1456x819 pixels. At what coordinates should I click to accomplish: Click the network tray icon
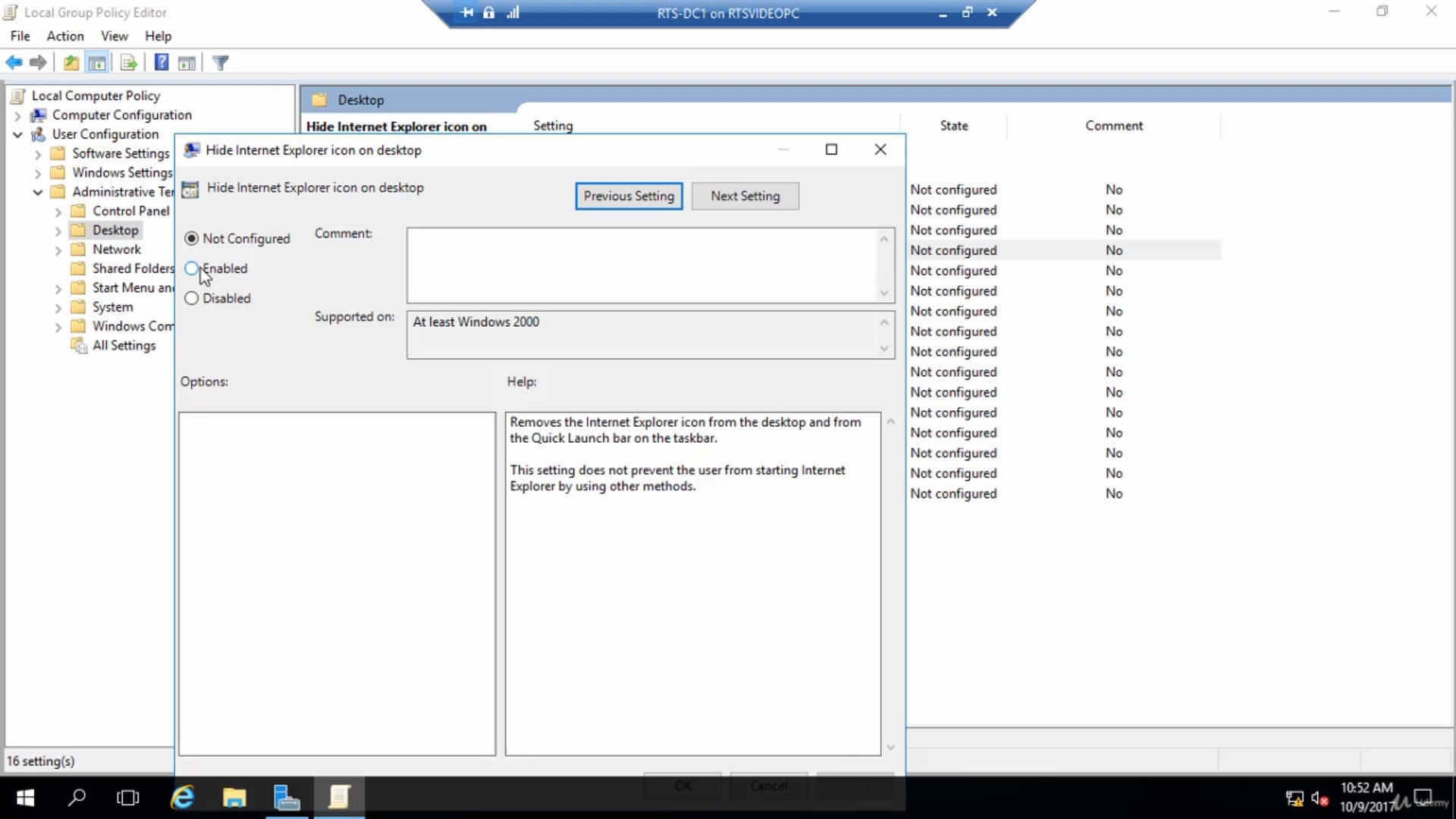(1294, 799)
